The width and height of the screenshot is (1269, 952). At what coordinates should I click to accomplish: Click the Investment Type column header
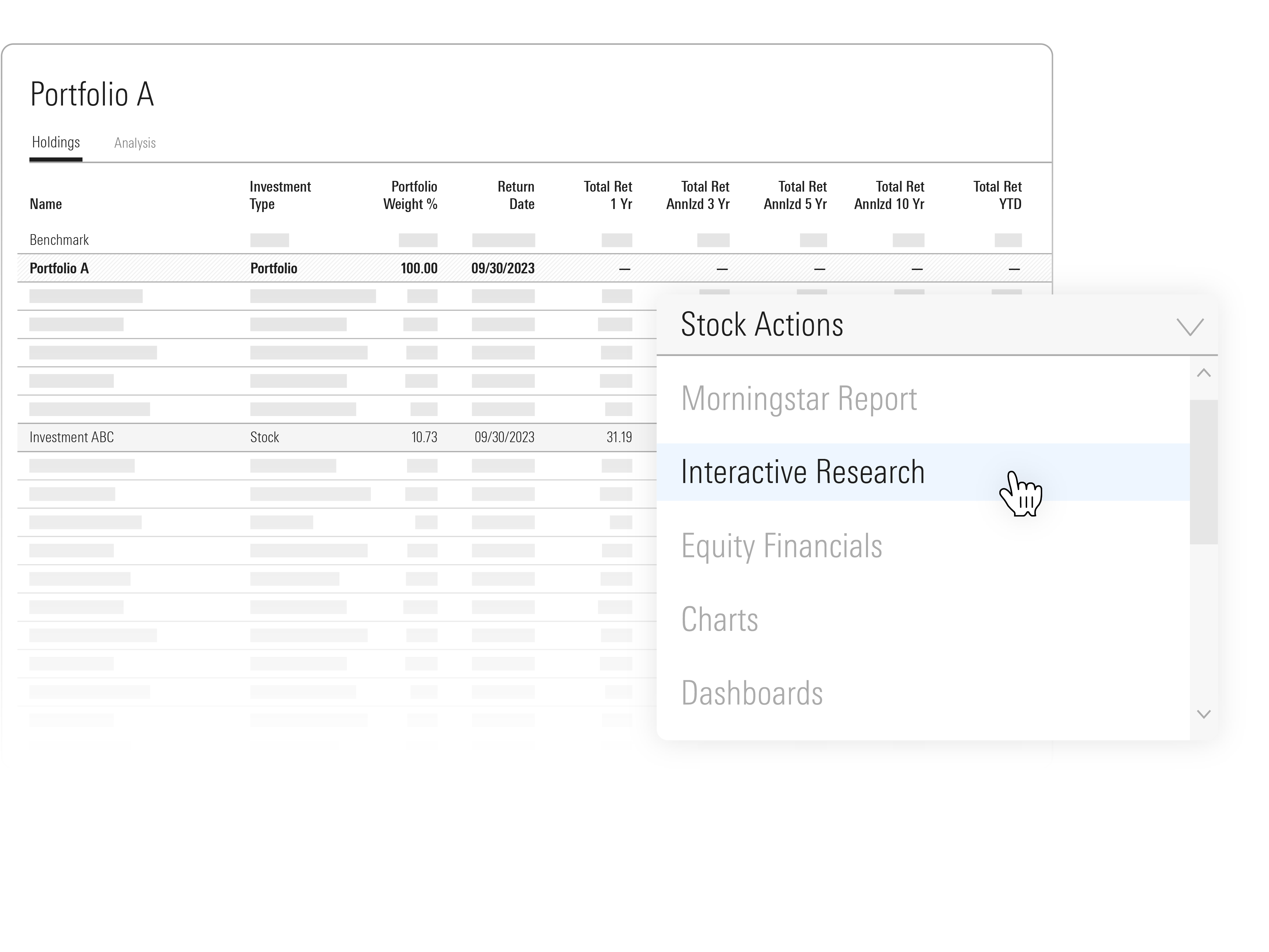point(280,196)
